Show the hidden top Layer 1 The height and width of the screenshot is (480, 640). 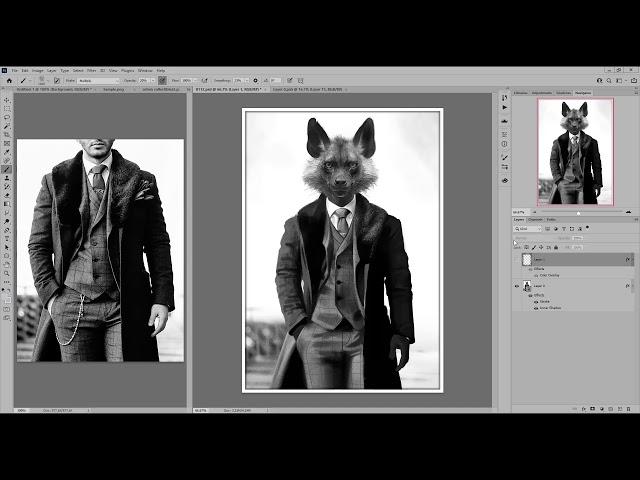[517, 260]
